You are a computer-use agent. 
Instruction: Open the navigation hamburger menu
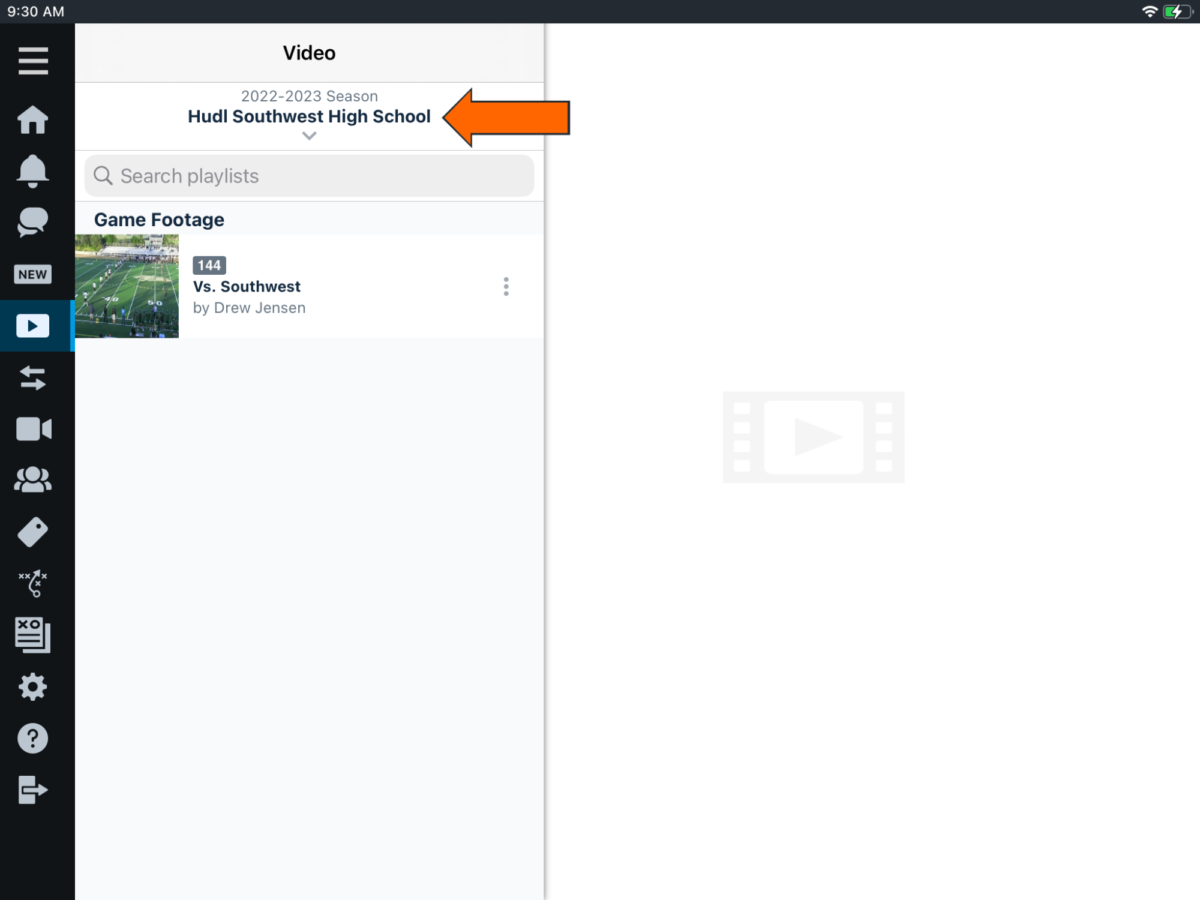pos(33,61)
